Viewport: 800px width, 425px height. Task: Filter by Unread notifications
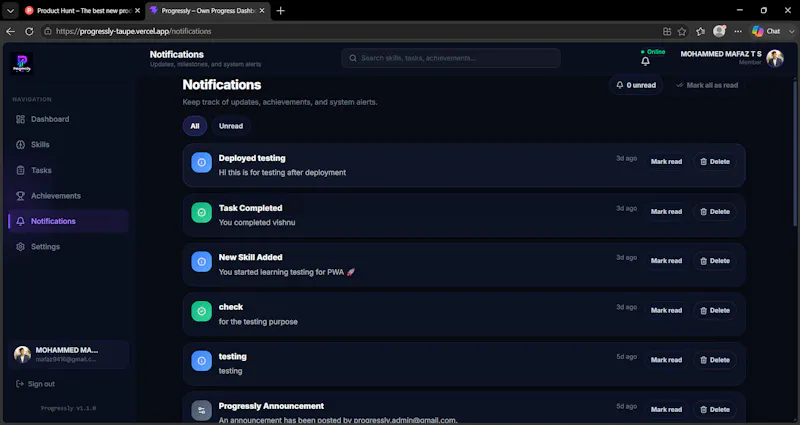pos(231,126)
